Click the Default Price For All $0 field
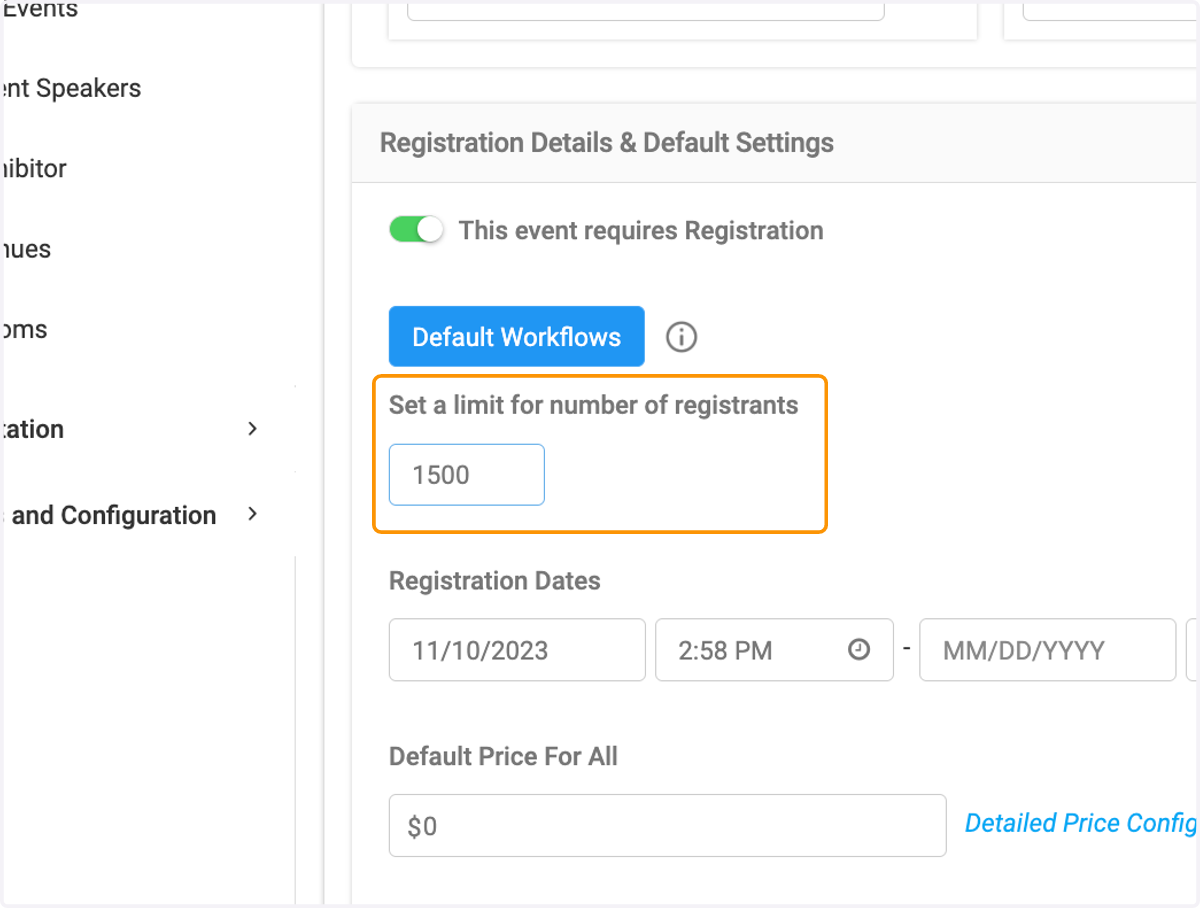This screenshot has height=908, width=1200. tap(667, 826)
